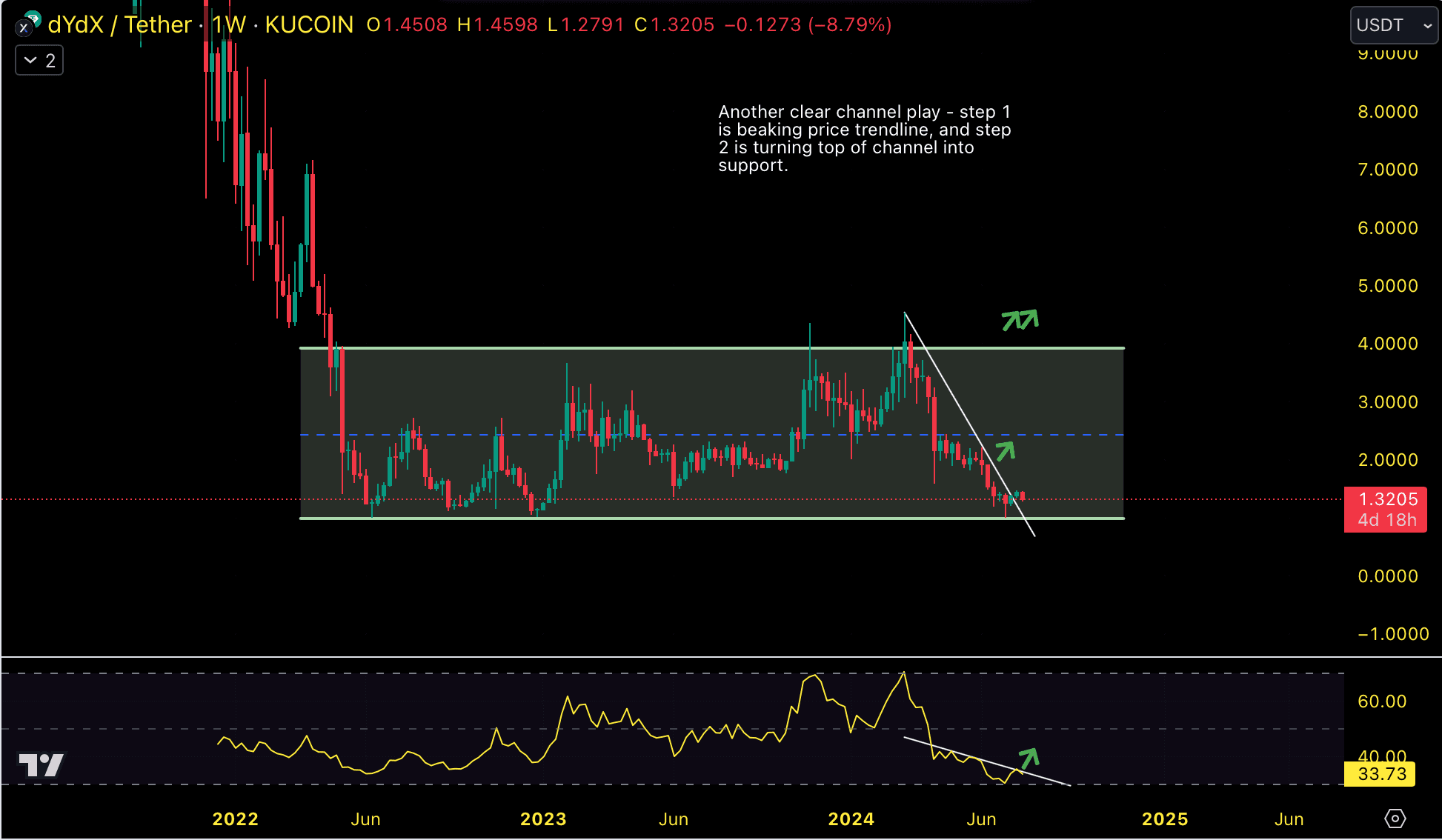The image size is (1442, 840).
Task: Click the 2022 time axis label
Action: coord(236,819)
